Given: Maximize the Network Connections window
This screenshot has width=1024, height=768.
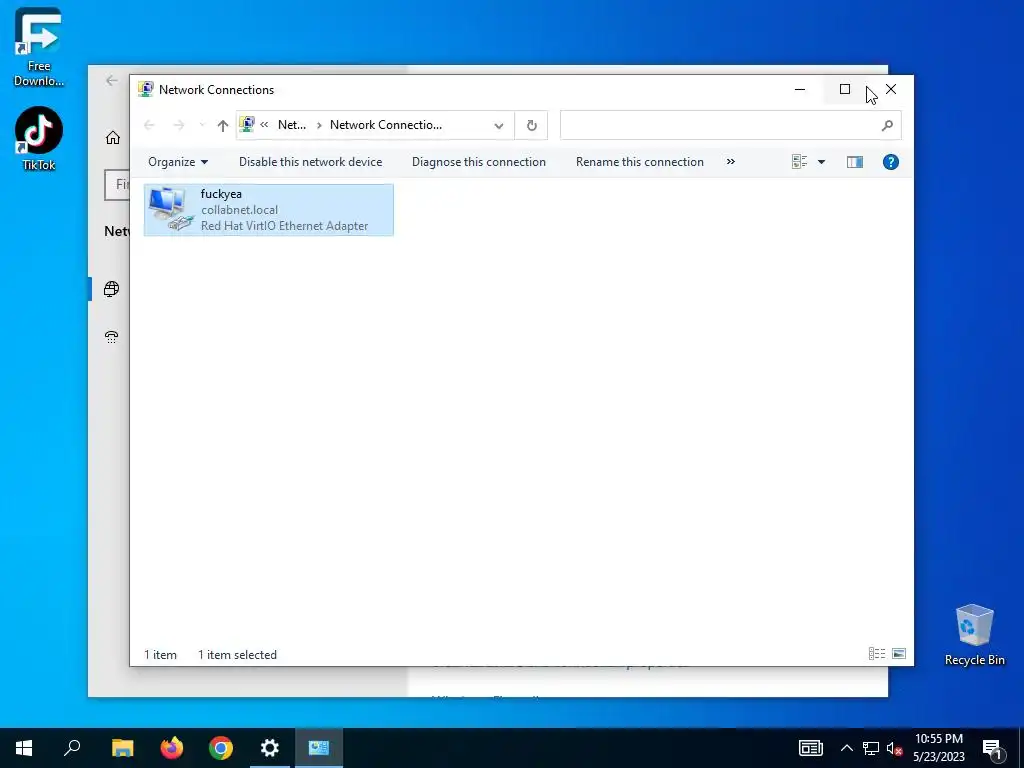Looking at the screenshot, I should click(845, 89).
